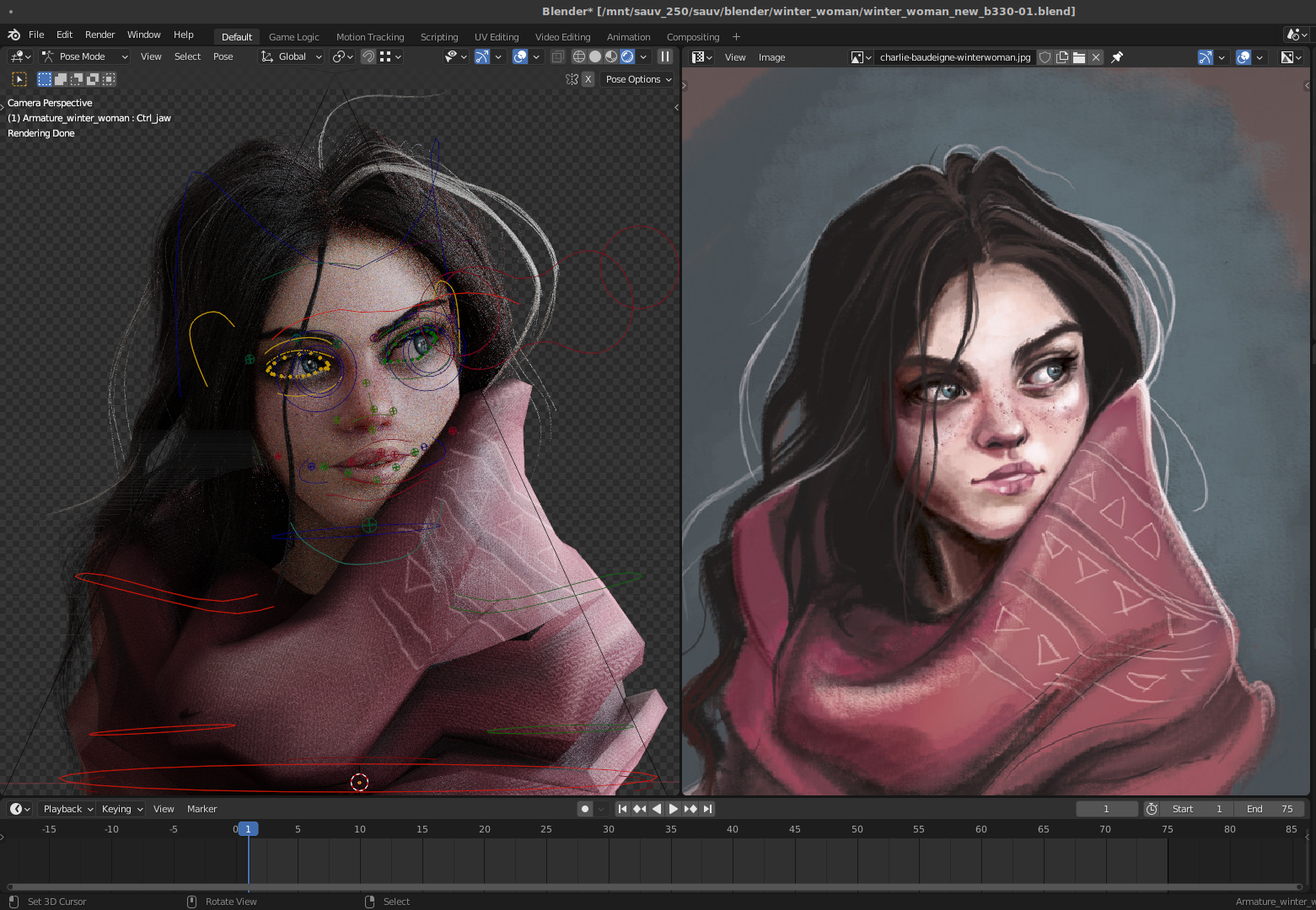
Task: Choose the intersect selection mode icon
Action: click(x=109, y=79)
